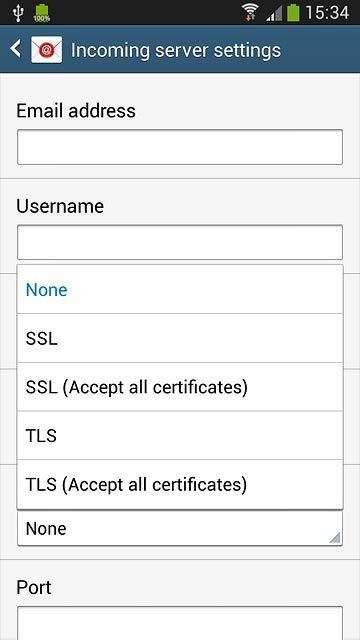Tap the green battery icon beside clock
Image resolution: width=360 pixels, height=640 pixels.
pos(293,12)
